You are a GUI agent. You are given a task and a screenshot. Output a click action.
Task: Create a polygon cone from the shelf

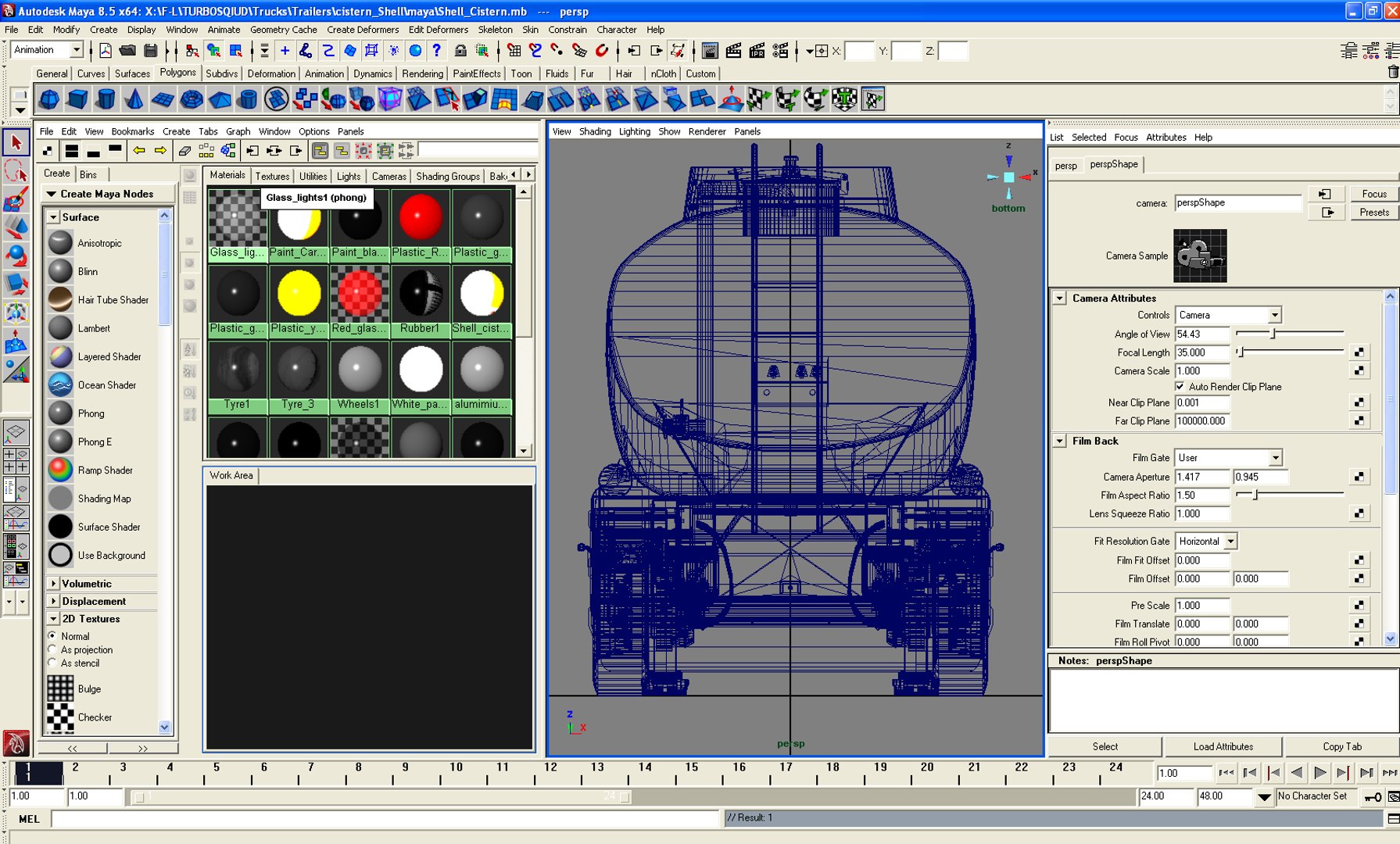(134, 99)
